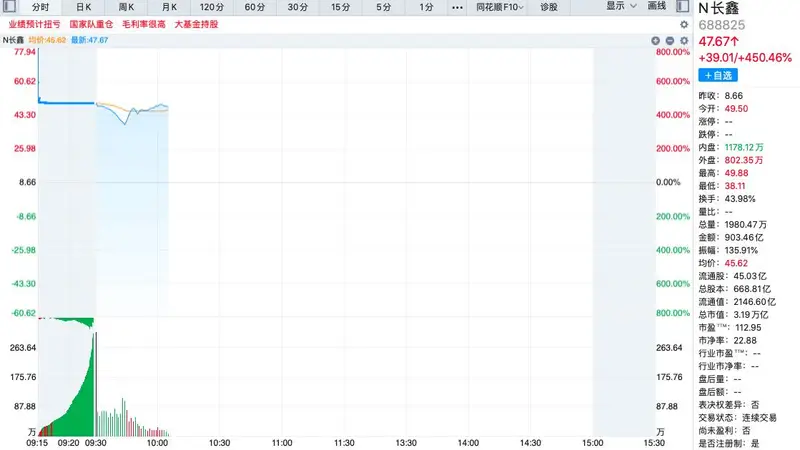
Task: Switch to 日K daily chart tab
Action: [84, 7]
